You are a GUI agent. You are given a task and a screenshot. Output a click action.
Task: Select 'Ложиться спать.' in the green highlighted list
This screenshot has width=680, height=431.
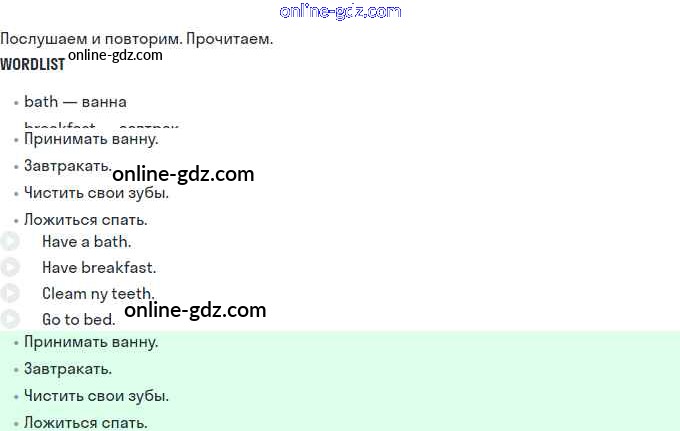coord(85,423)
